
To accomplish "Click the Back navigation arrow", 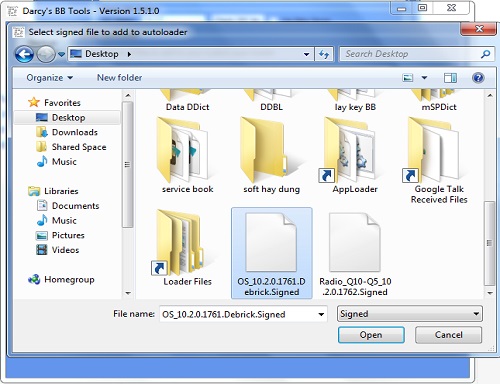I will (x=24, y=54).
